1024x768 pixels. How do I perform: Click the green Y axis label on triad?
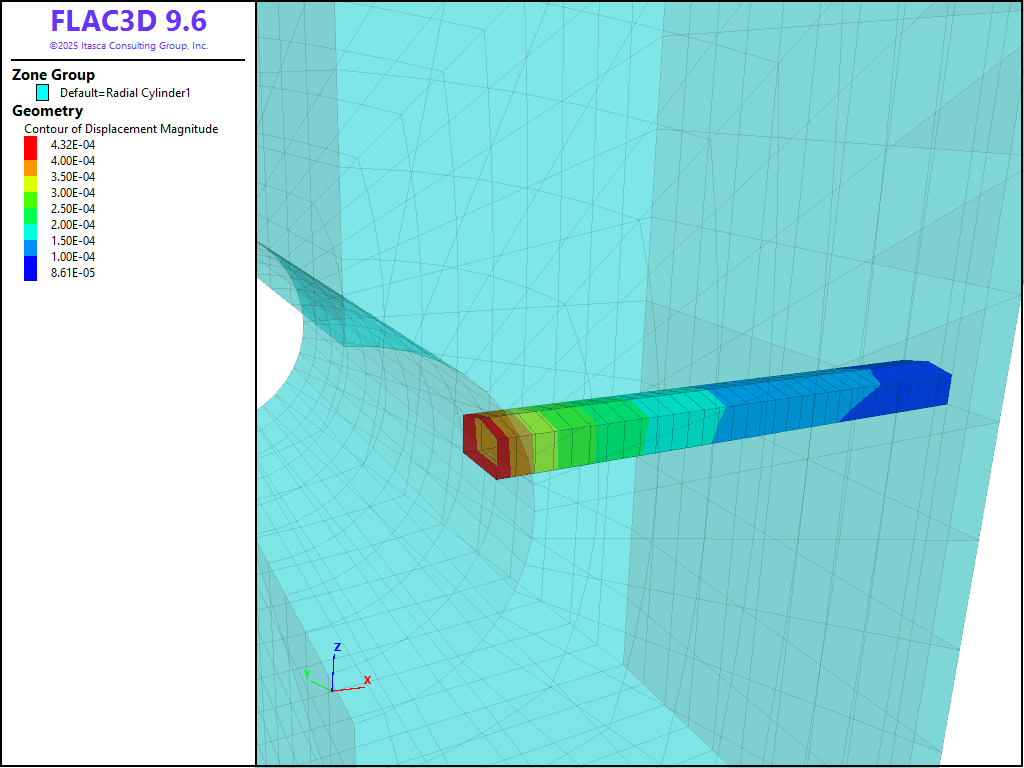[307, 673]
